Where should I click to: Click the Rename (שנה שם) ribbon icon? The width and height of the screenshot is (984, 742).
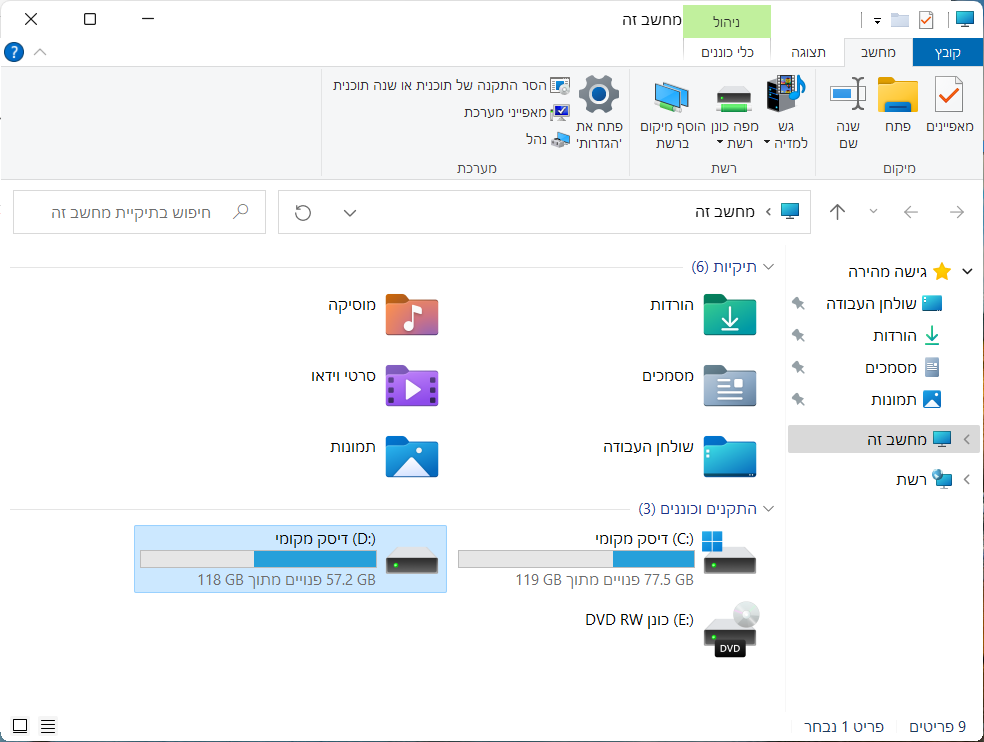coord(847,97)
